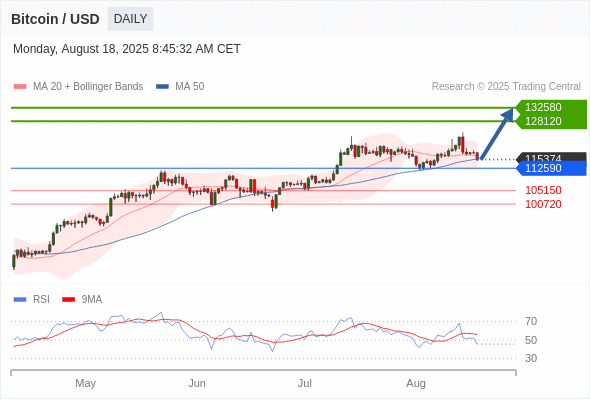Click the RSI 30 level label
The image size is (590, 400).
coord(531,358)
